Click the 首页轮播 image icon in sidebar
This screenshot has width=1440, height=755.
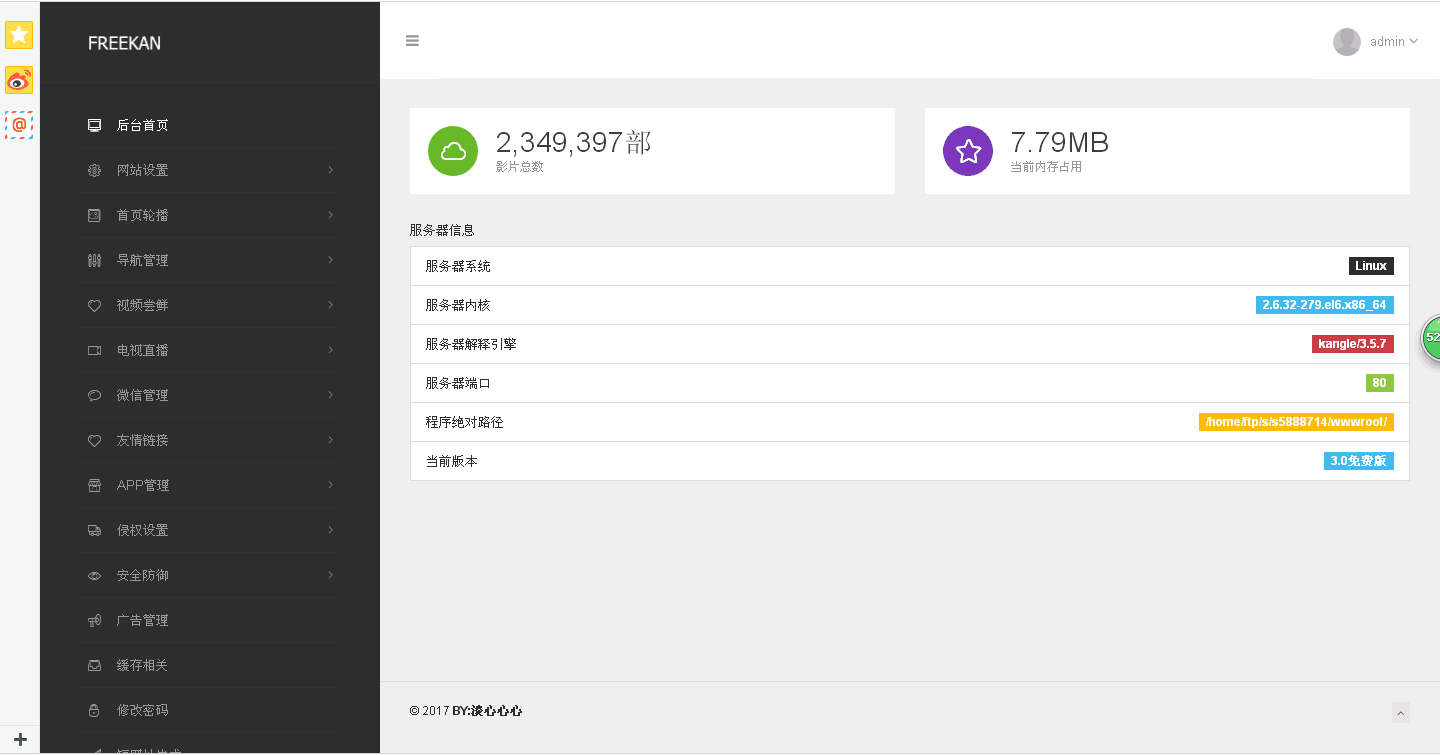93,215
